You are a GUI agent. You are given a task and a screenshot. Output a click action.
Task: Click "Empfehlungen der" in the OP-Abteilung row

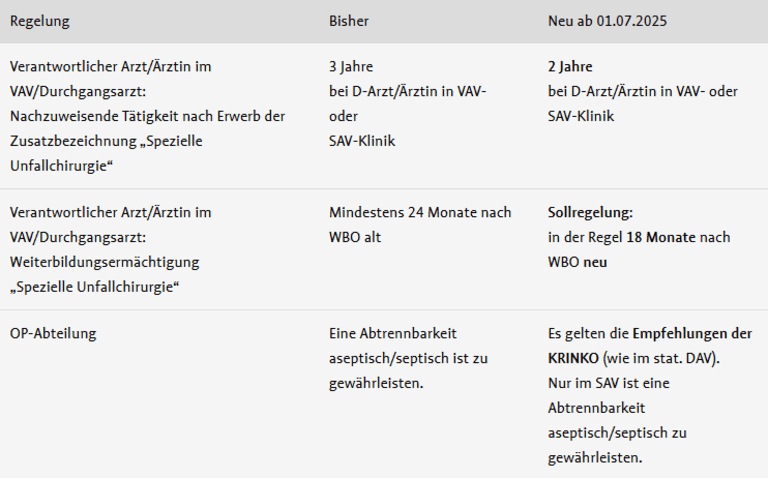point(692,333)
